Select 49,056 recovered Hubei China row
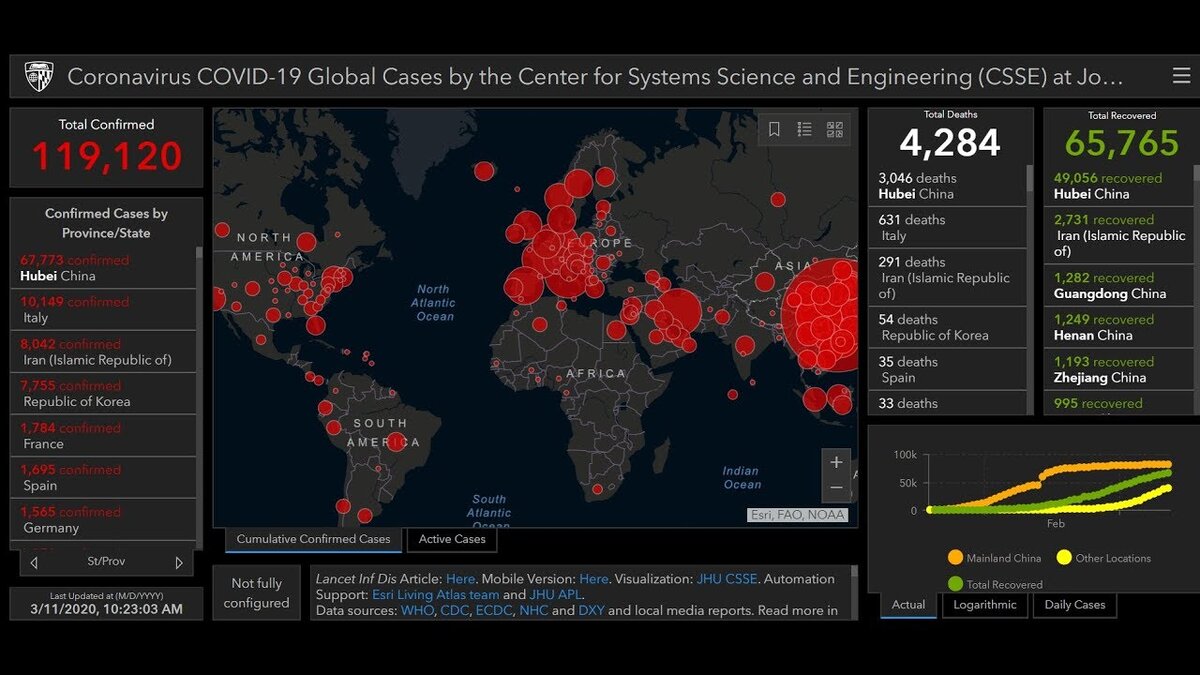Viewport: 1200px width, 675px height. [1119, 186]
